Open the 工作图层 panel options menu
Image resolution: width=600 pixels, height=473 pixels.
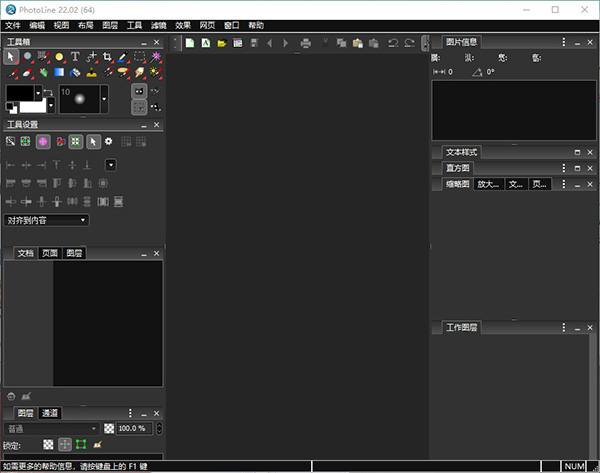click(x=564, y=327)
